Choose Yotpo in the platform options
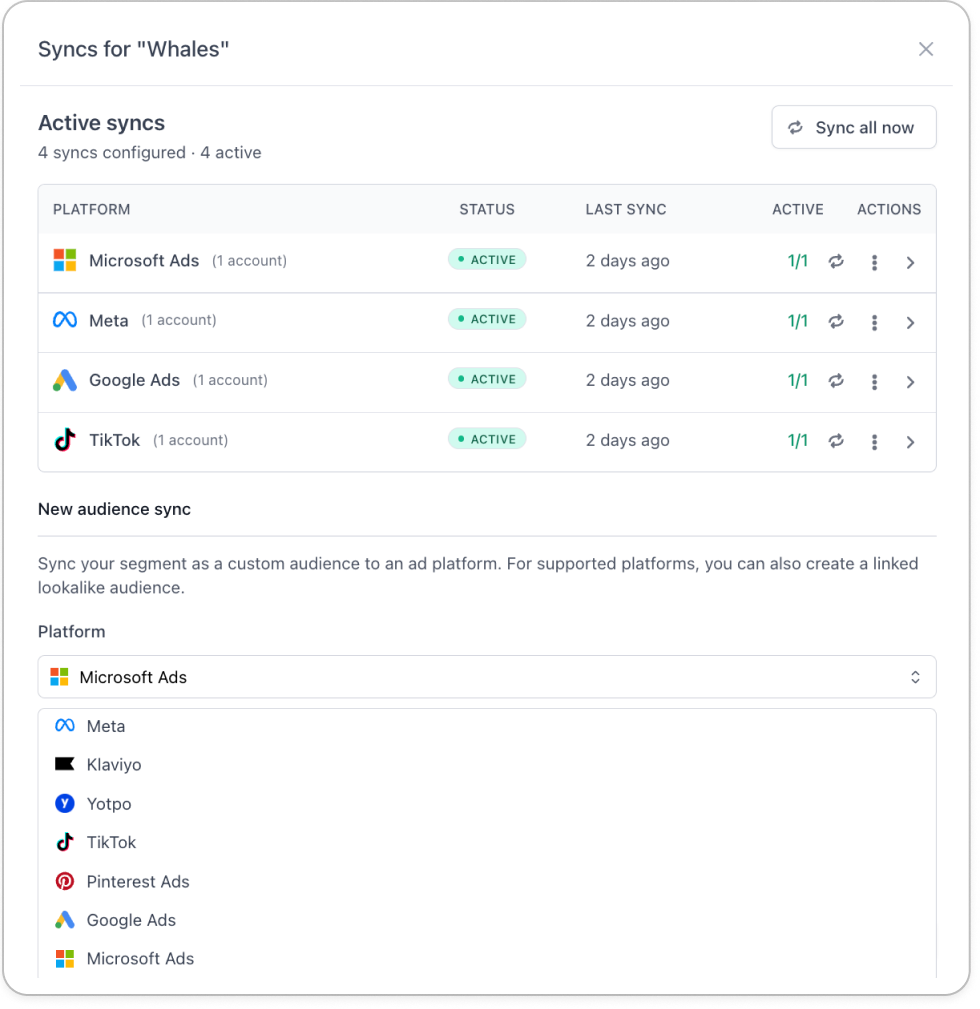The width and height of the screenshot is (980, 1009). tap(486, 804)
